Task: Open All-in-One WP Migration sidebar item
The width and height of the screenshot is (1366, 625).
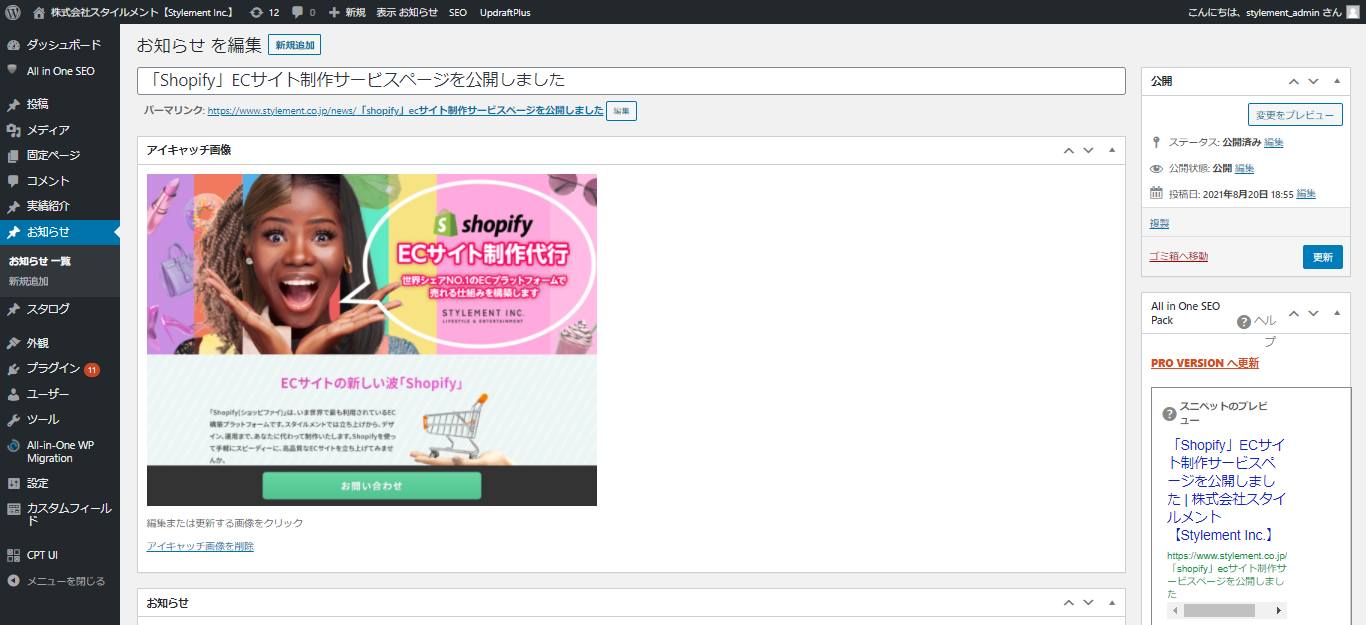Action: [x=60, y=452]
